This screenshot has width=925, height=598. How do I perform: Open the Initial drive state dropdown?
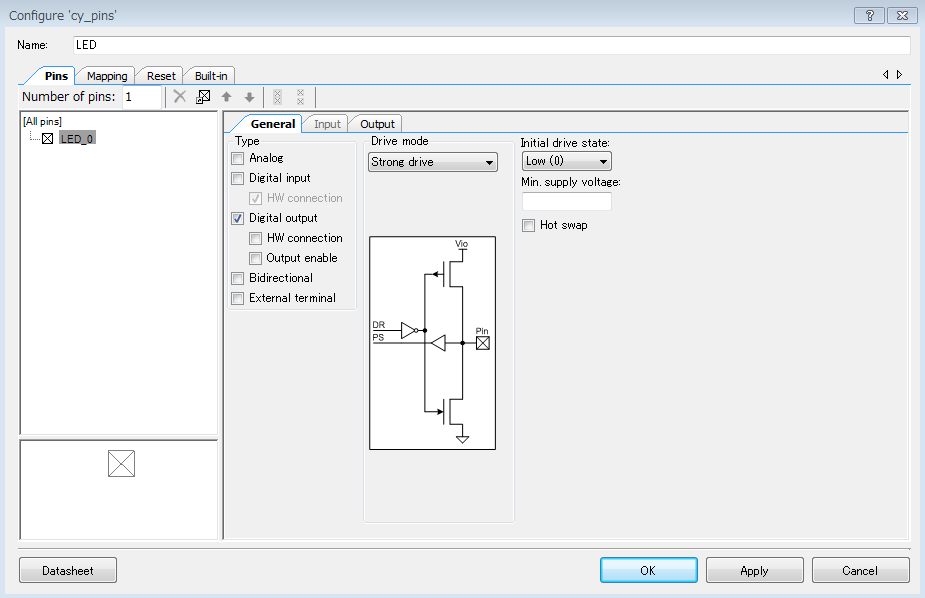[566, 161]
